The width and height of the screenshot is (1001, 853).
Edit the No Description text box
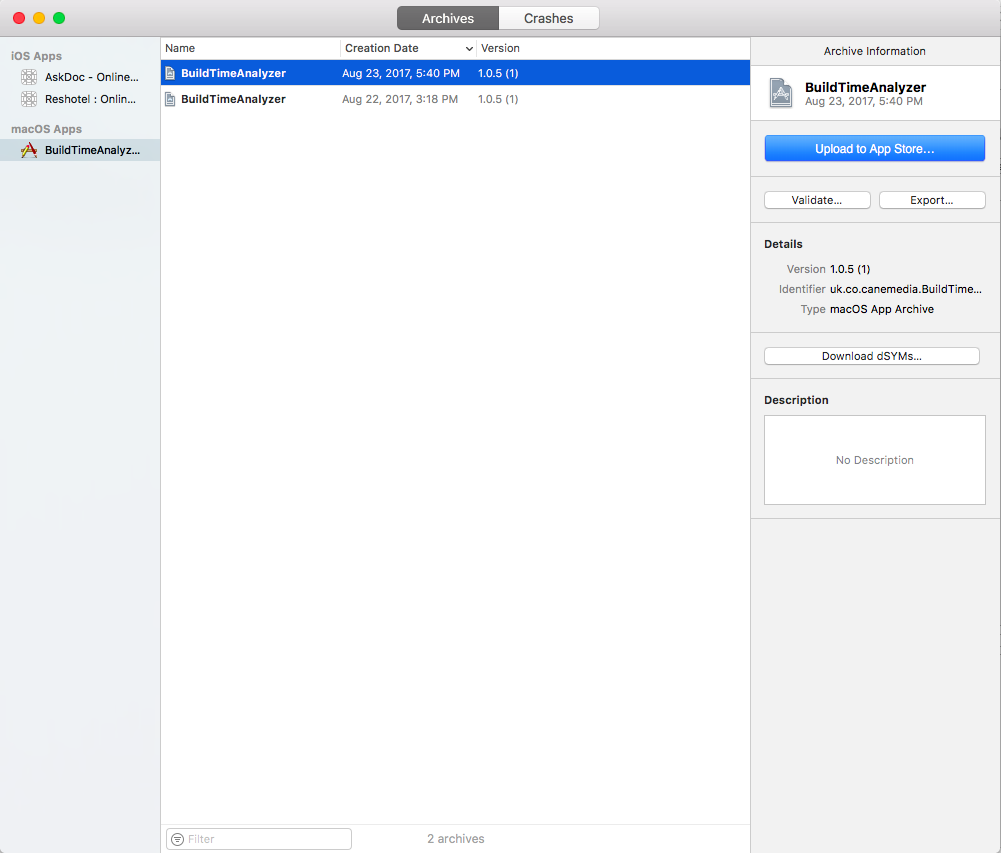tap(874, 460)
